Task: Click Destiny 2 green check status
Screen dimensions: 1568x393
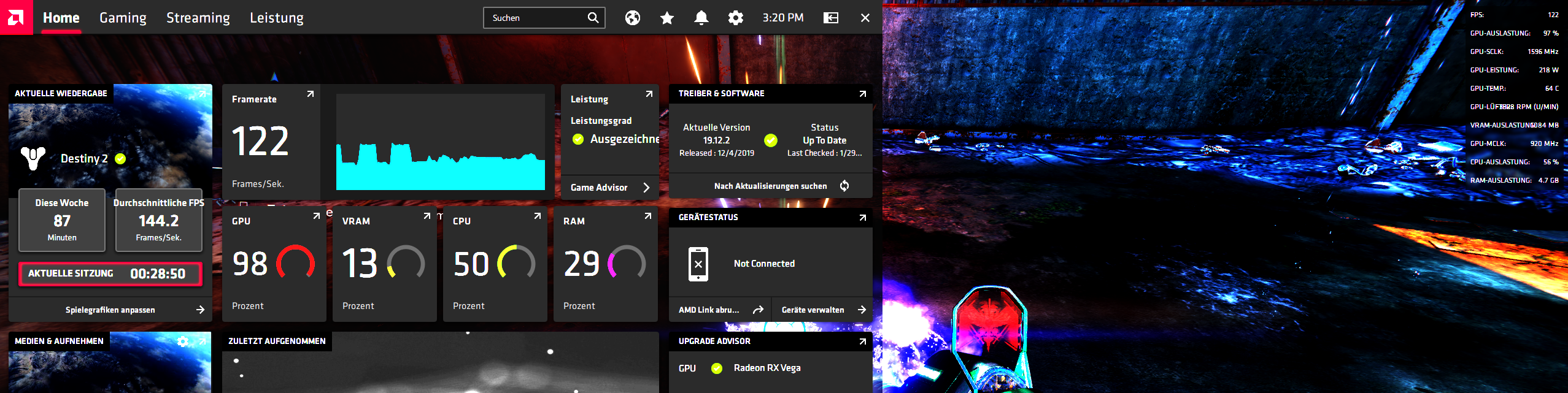Action: tap(120, 159)
